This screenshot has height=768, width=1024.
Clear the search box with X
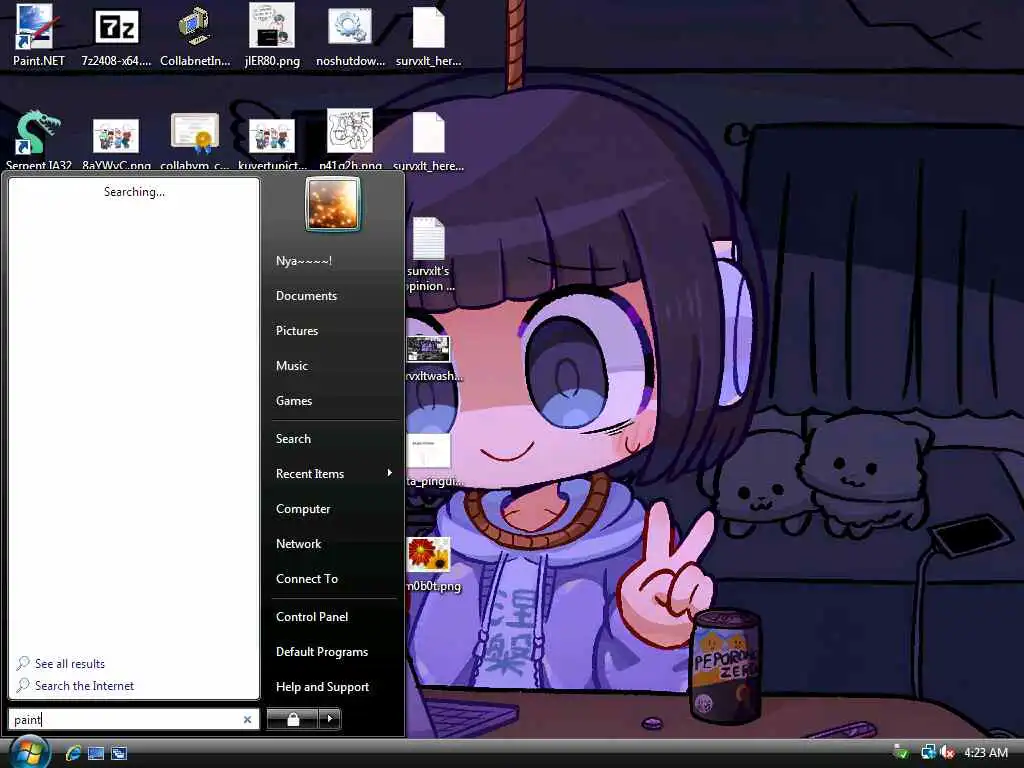point(248,719)
